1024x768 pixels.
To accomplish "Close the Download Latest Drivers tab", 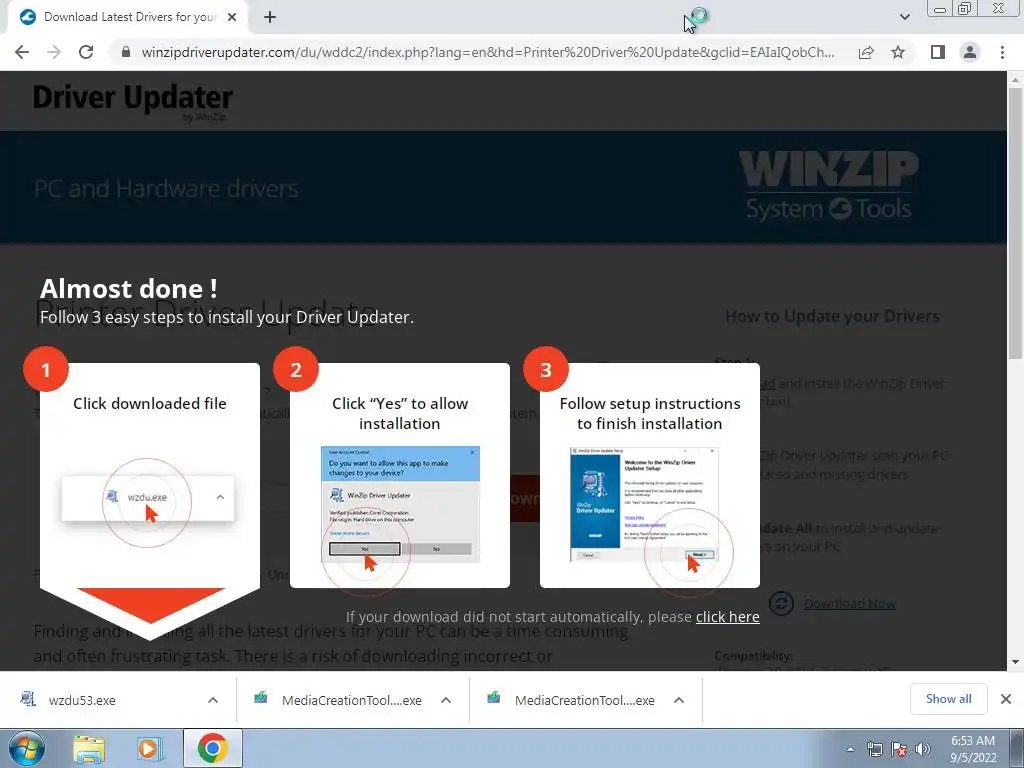I will (x=232, y=18).
